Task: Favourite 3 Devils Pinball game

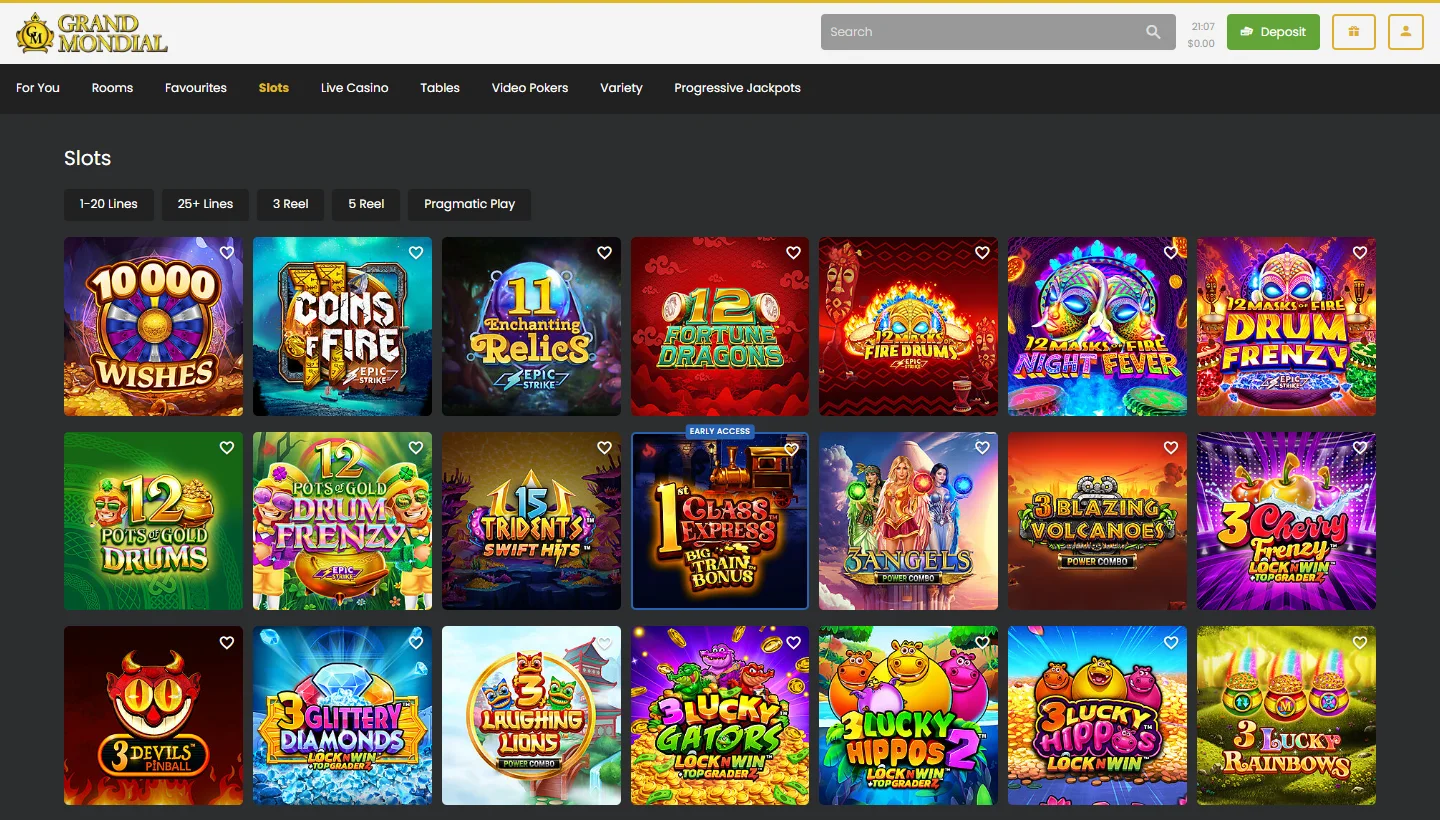Action: pyautogui.click(x=227, y=642)
